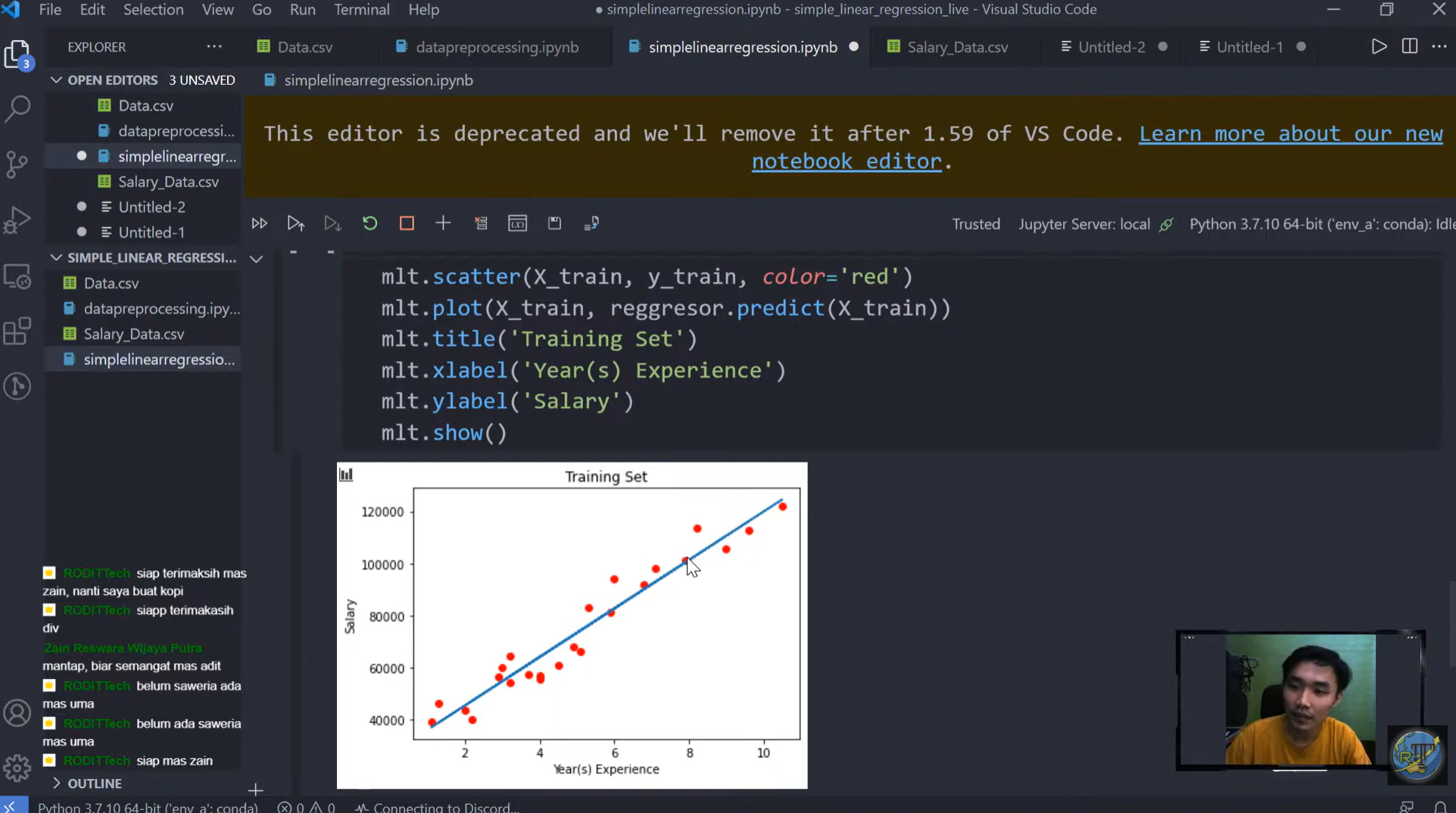The width and height of the screenshot is (1456, 813).
Task: Toggle the split editor layout button
Action: point(1410,46)
